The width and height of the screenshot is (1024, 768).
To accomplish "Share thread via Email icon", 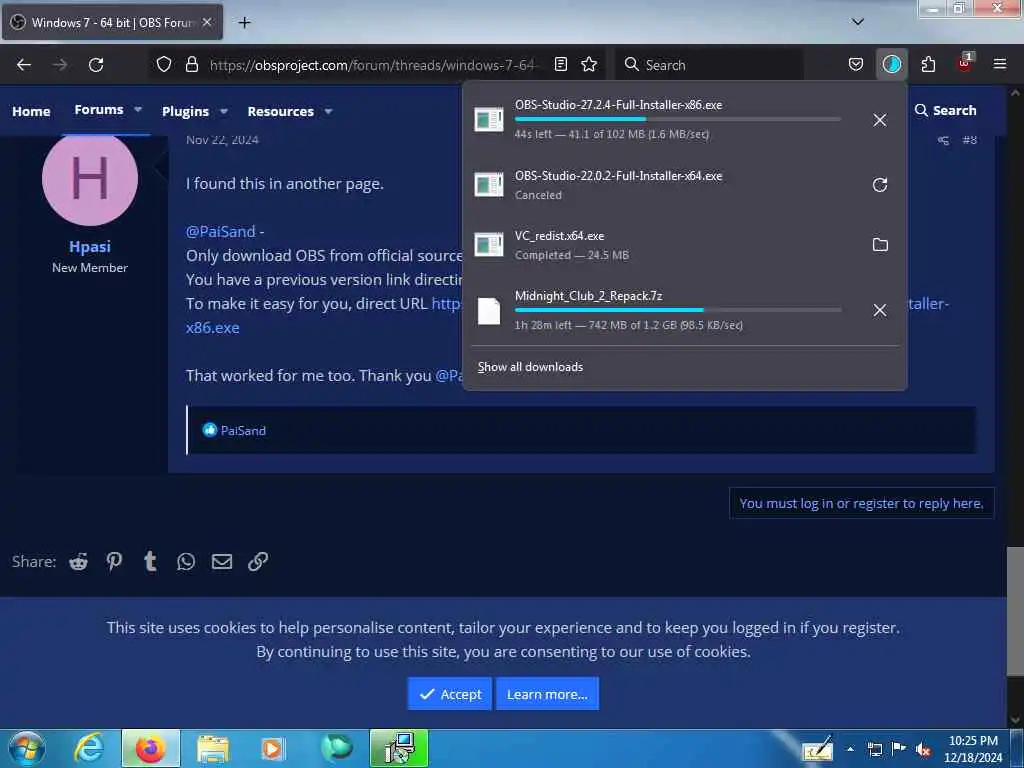I will [222, 562].
